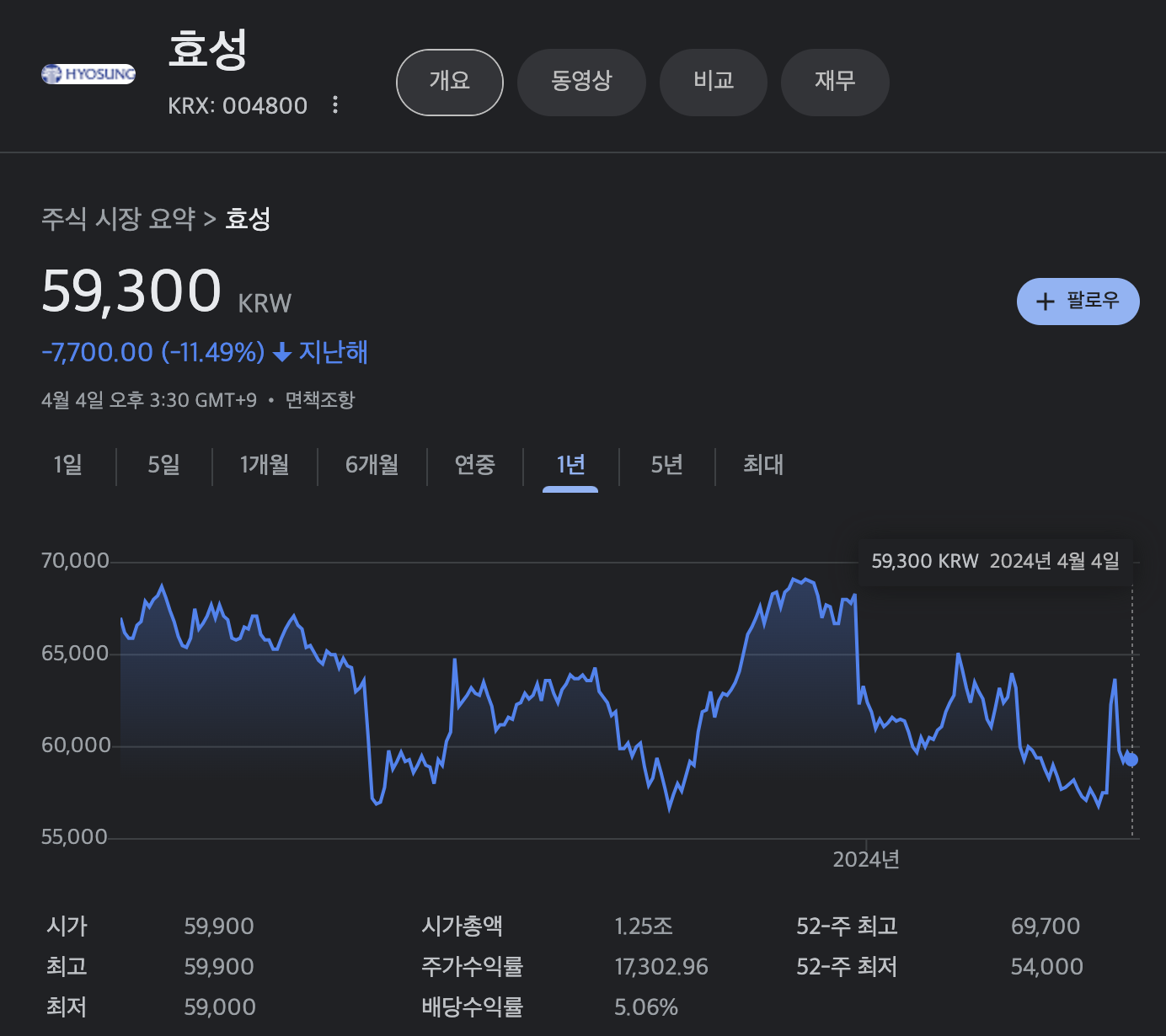The height and width of the screenshot is (1036, 1166).
Task: Select the 개요 tab
Action: coord(450,82)
